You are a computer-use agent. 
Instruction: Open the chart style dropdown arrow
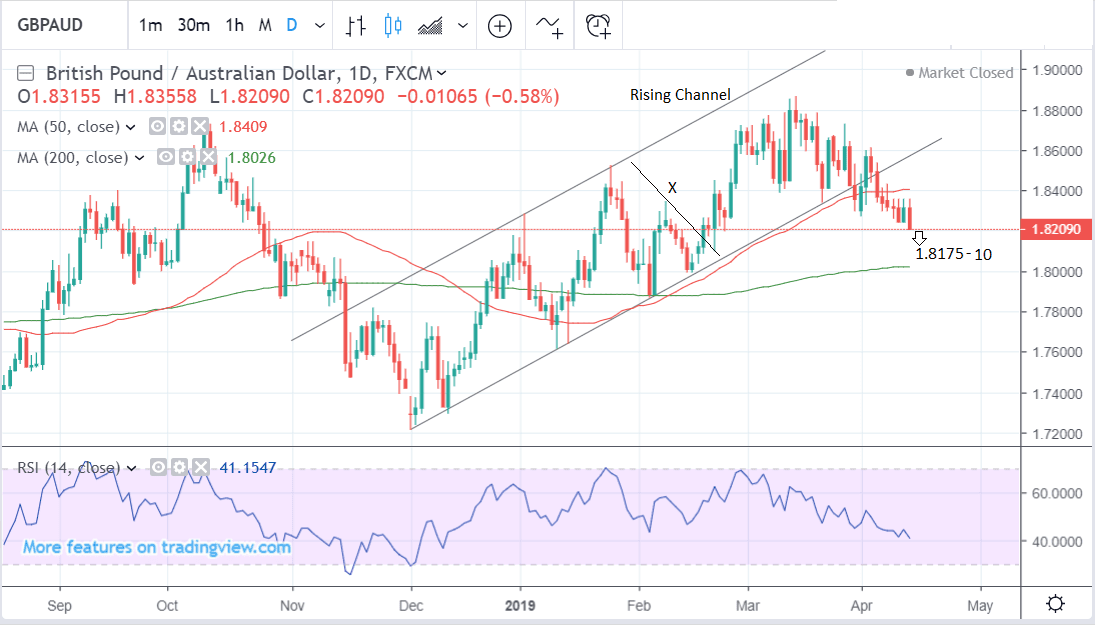(463, 26)
